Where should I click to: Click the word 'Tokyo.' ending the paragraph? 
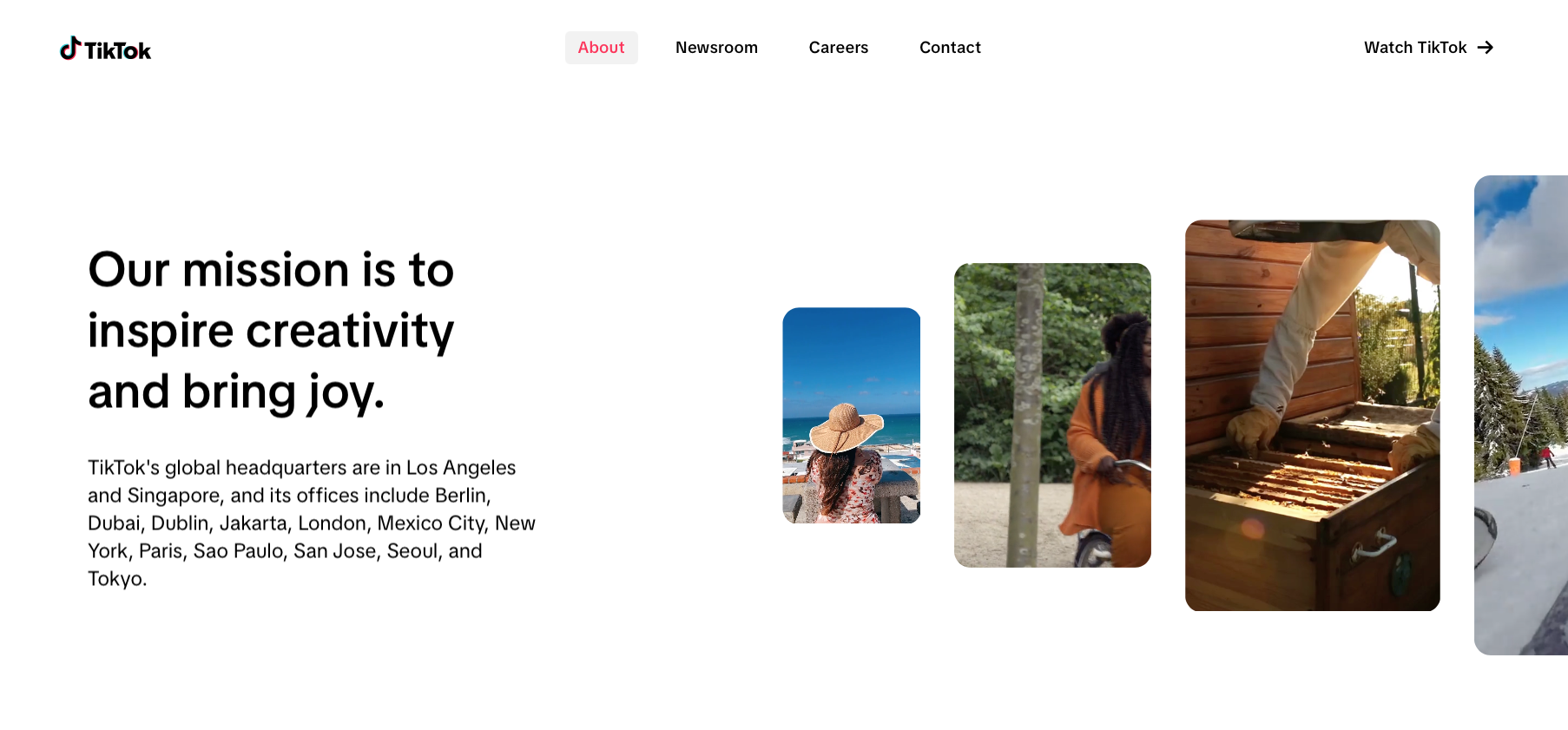click(117, 579)
